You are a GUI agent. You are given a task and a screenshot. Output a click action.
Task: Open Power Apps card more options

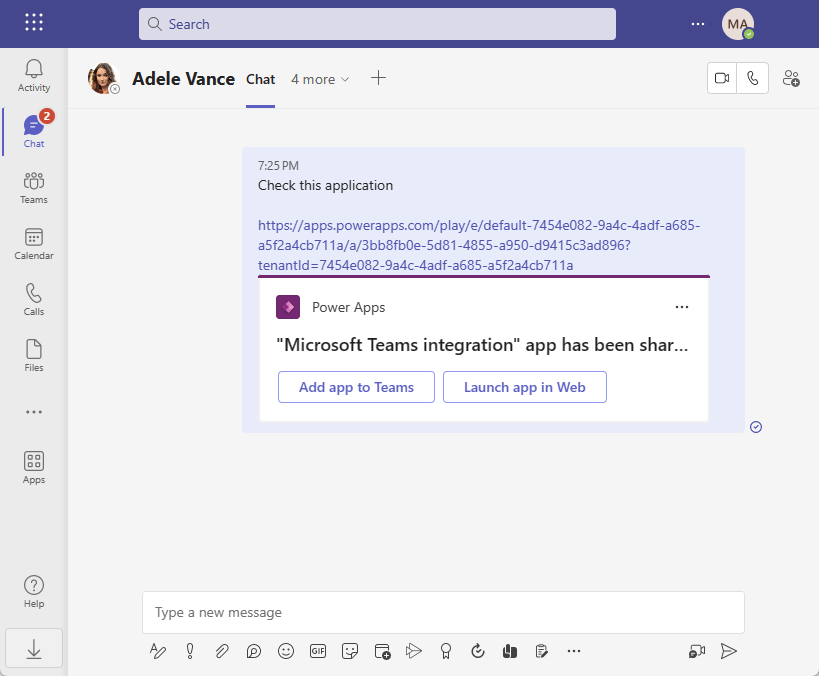[x=682, y=307]
